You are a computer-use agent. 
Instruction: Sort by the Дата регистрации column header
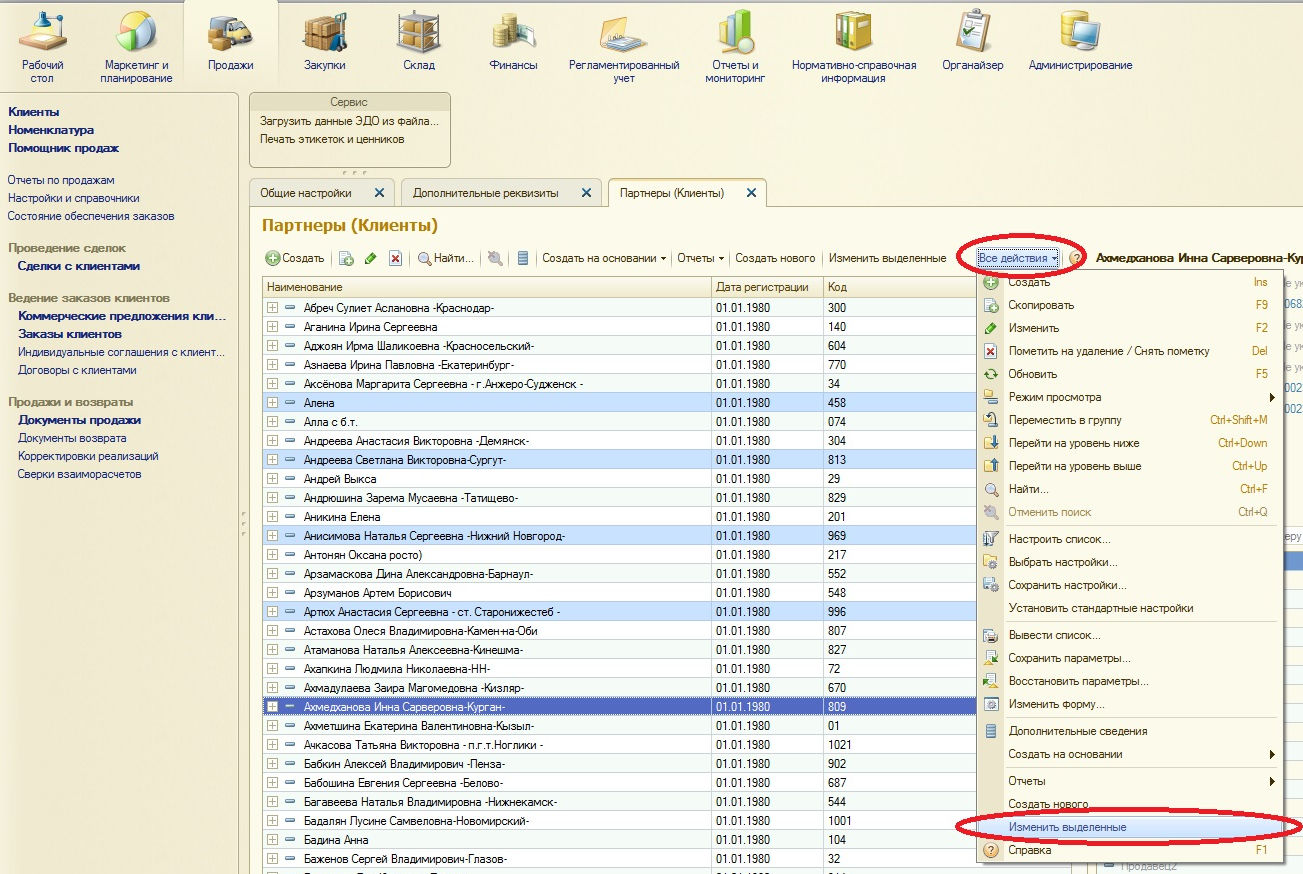tap(767, 287)
